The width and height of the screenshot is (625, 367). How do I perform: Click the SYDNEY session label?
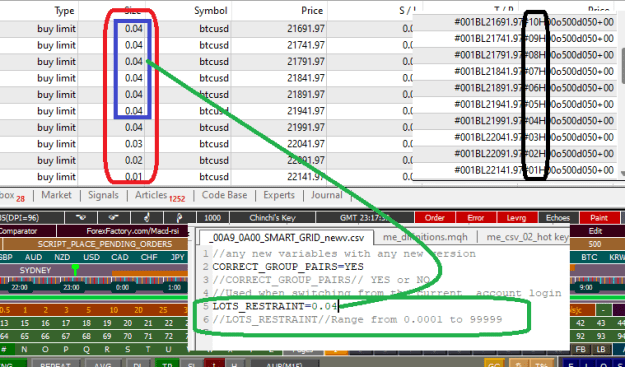tap(35, 270)
